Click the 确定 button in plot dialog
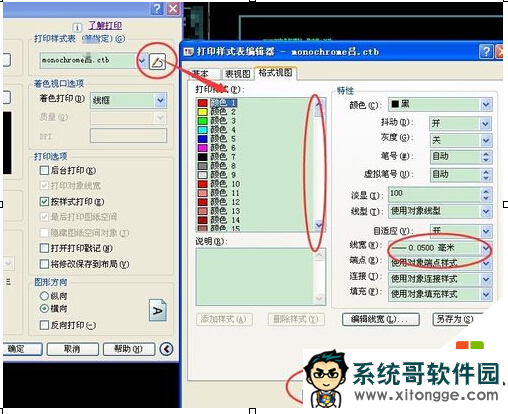This screenshot has width=508, height=414. [23, 349]
